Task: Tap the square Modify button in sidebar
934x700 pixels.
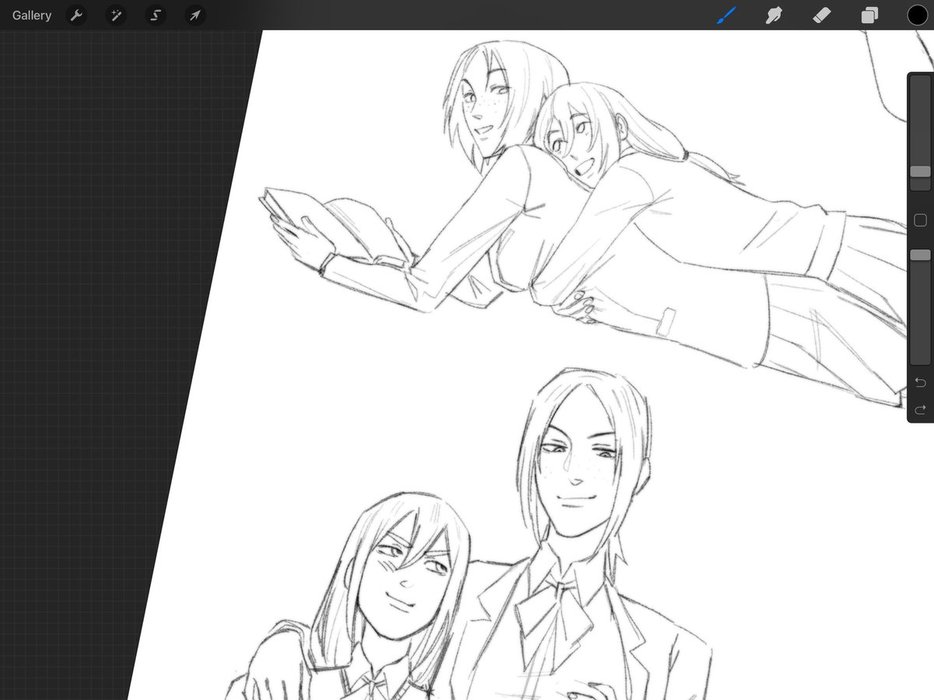Action: coord(920,220)
